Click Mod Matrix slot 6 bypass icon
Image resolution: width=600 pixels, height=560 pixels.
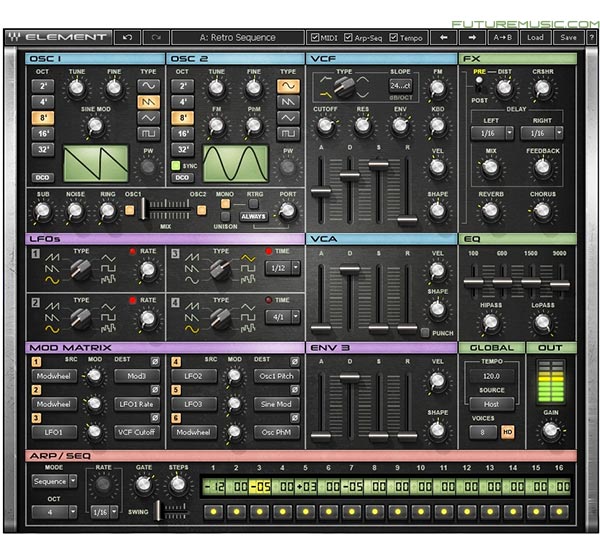click(294, 418)
